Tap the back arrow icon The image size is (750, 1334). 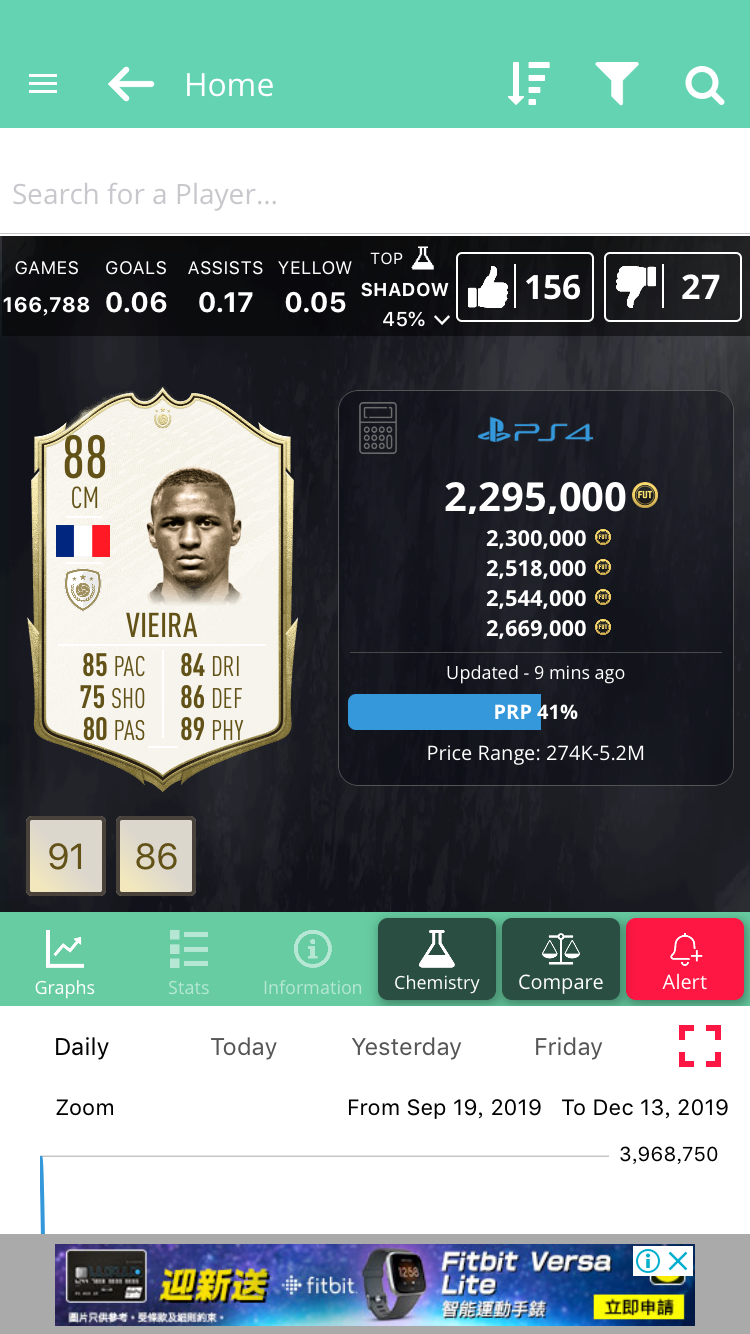click(131, 85)
